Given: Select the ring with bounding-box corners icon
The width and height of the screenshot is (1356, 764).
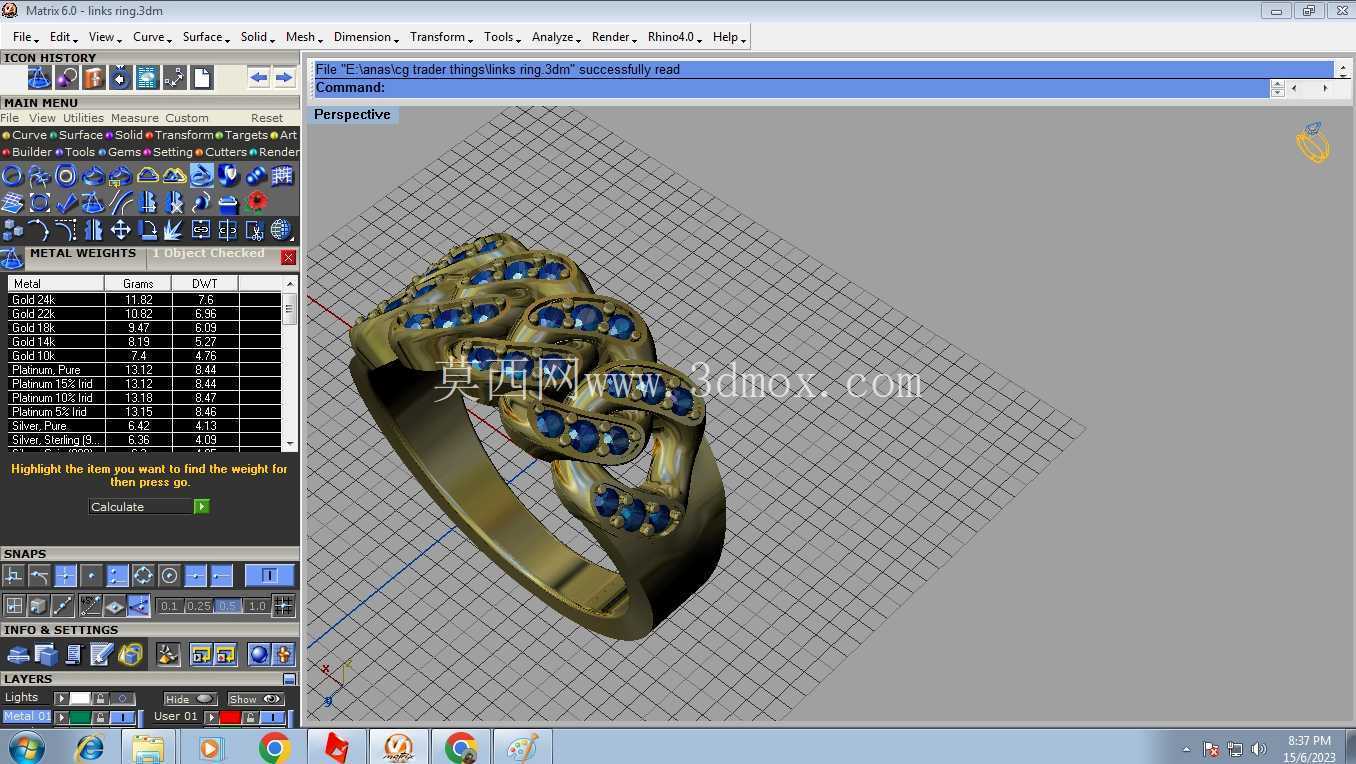Looking at the screenshot, I should click(39, 202).
